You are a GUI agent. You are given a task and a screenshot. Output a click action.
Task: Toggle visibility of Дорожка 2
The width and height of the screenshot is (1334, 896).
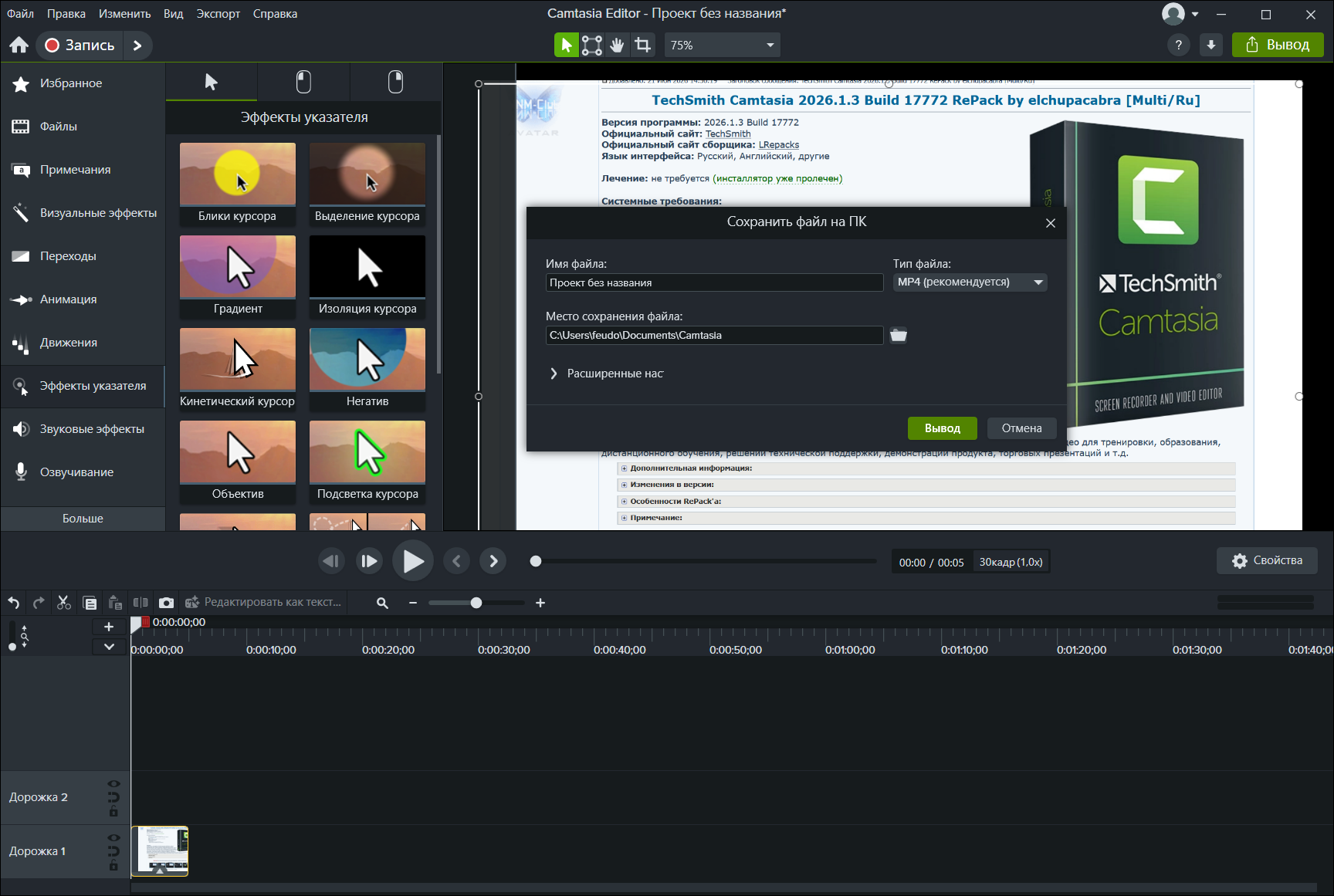click(113, 784)
